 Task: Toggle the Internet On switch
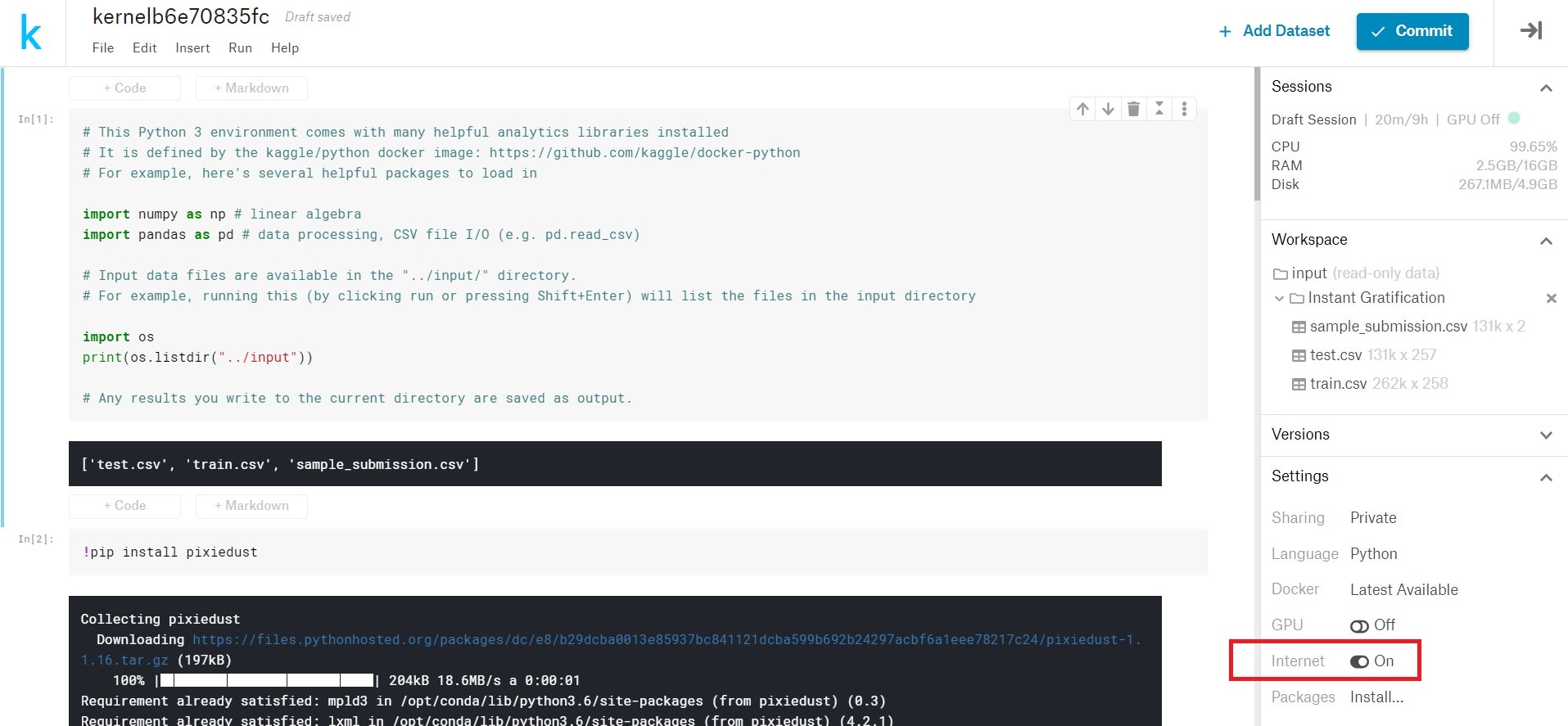point(1359,661)
